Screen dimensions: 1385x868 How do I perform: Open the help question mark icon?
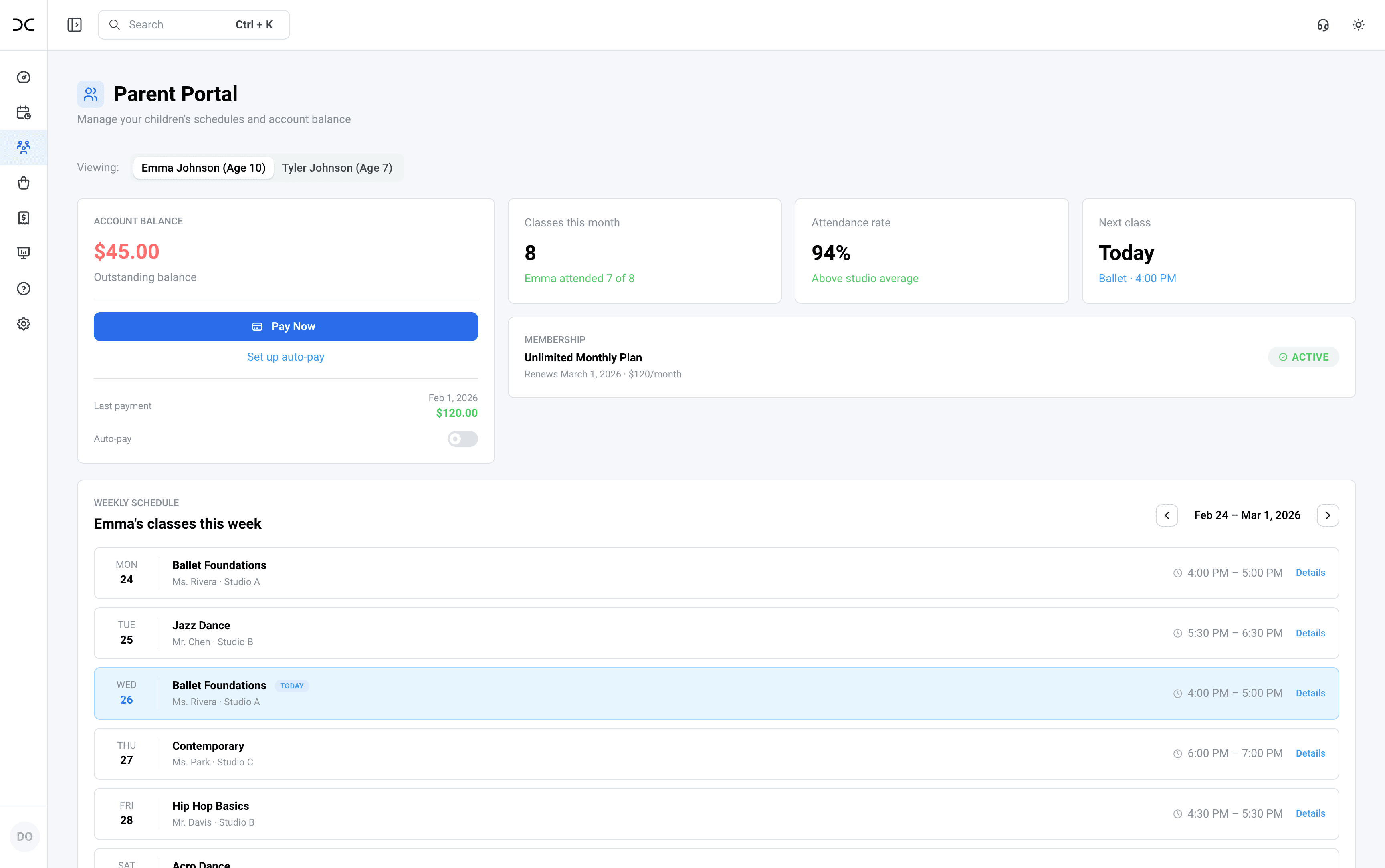24,289
